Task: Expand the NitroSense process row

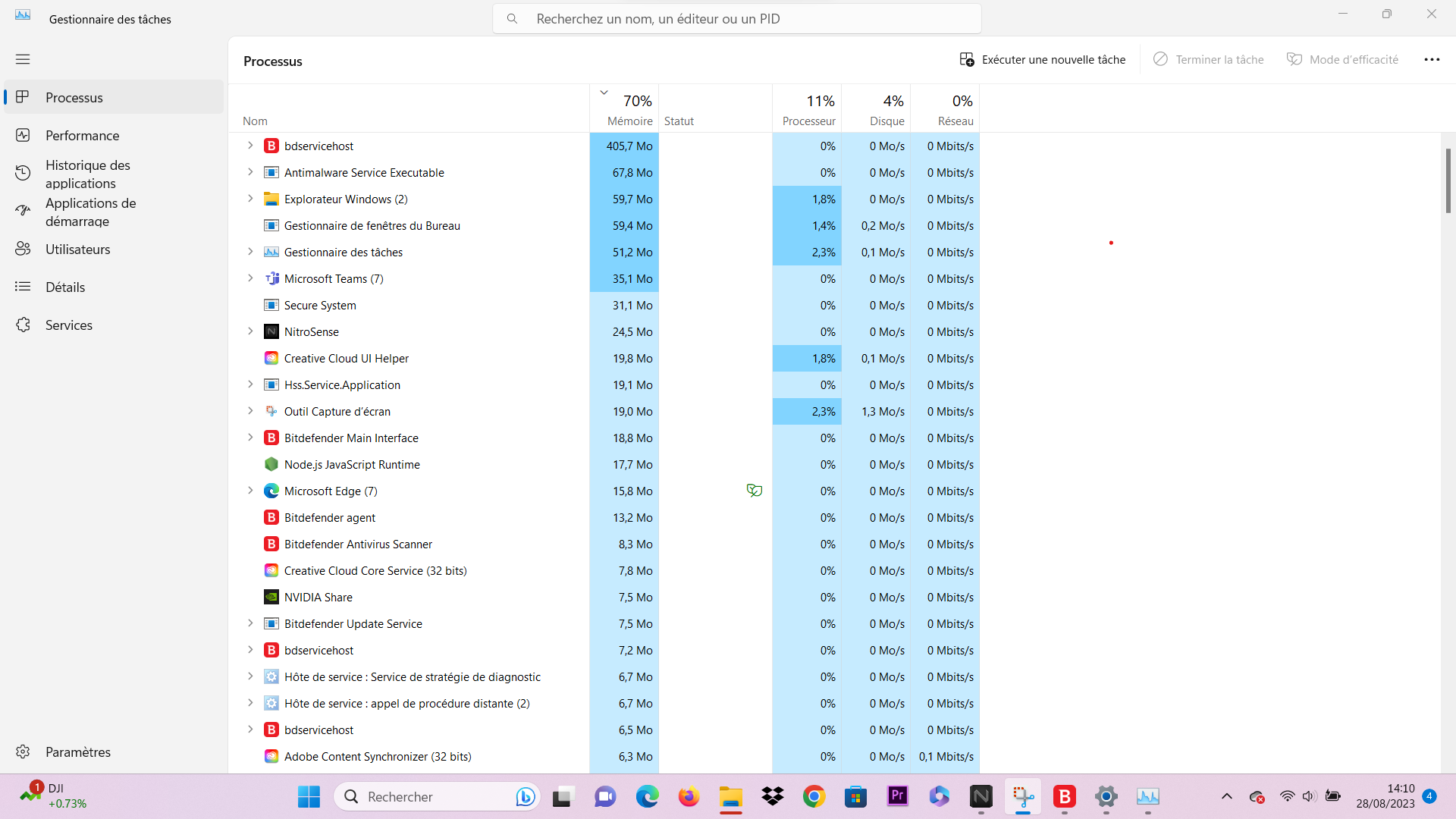Action: point(250,331)
